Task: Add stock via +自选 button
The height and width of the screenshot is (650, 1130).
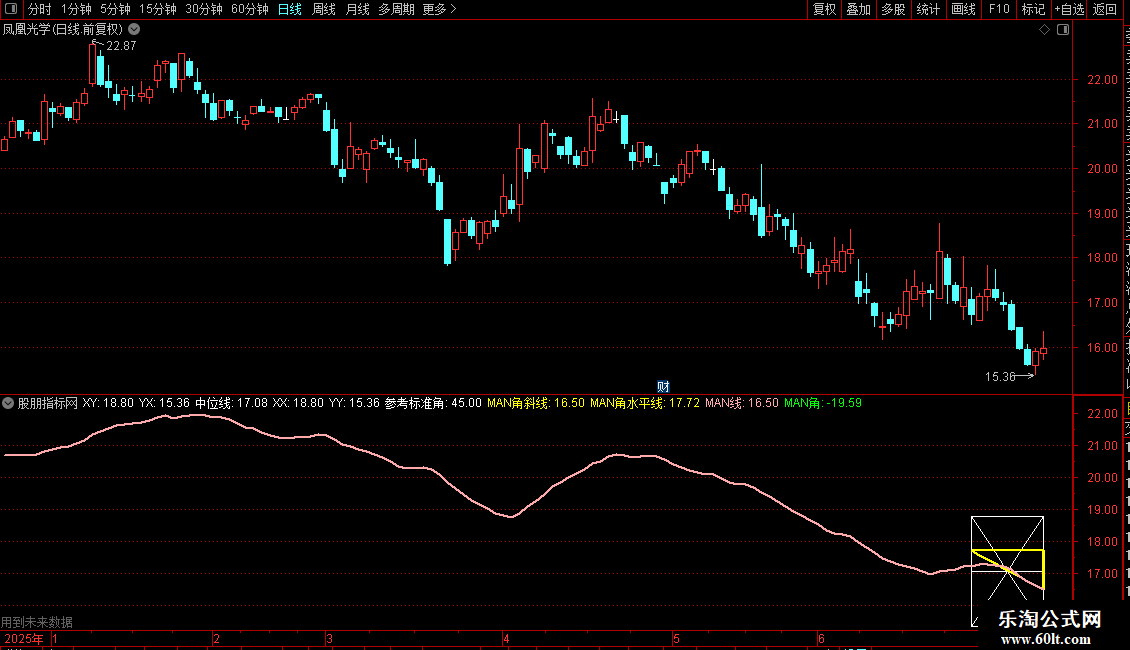Action: pos(1069,9)
